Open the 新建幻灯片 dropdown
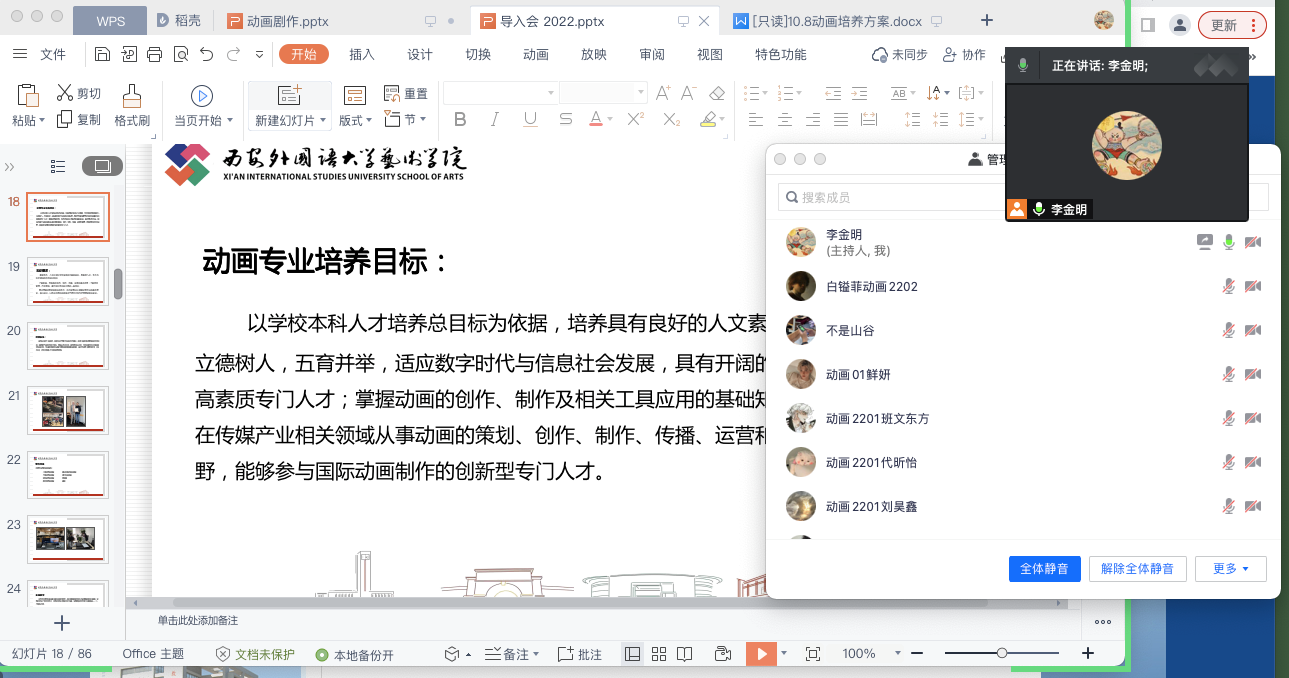 pyautogui.click(x=290, y=121)
